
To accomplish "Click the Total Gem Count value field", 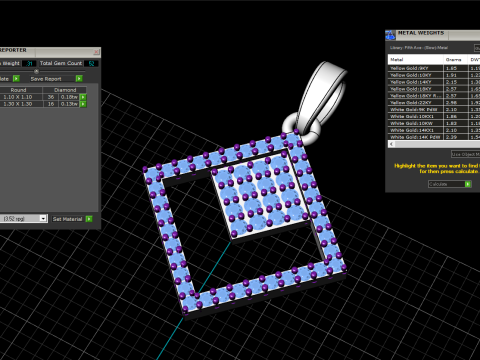I will click(x=91, y=63).
